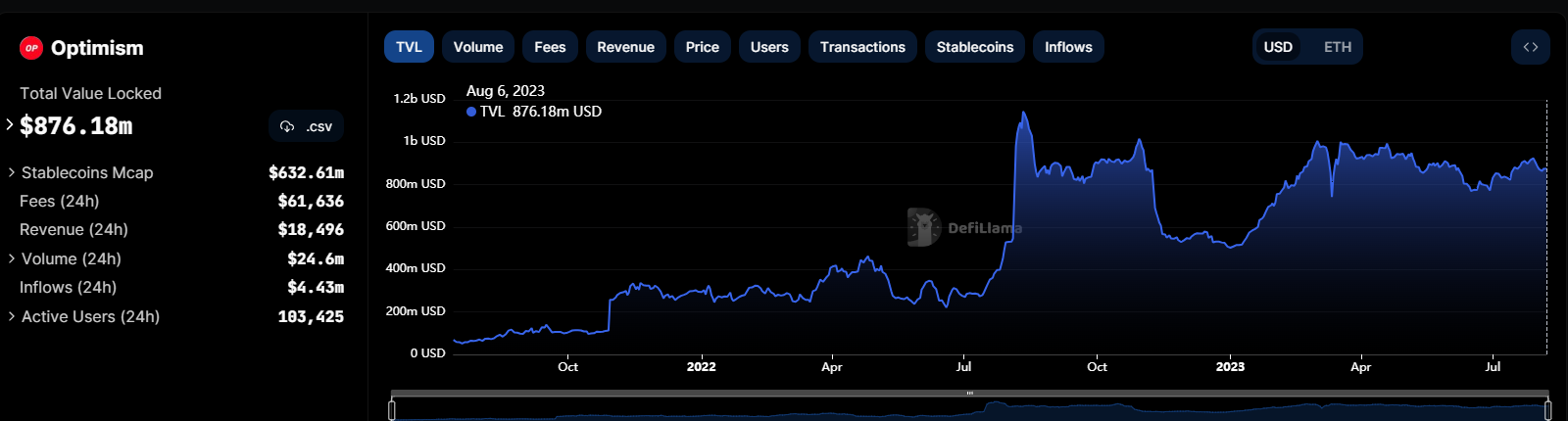Click the 0 USD y-axis label
Image resolution: width=1568 pixels, height=421 pixels.
point(427,352)
